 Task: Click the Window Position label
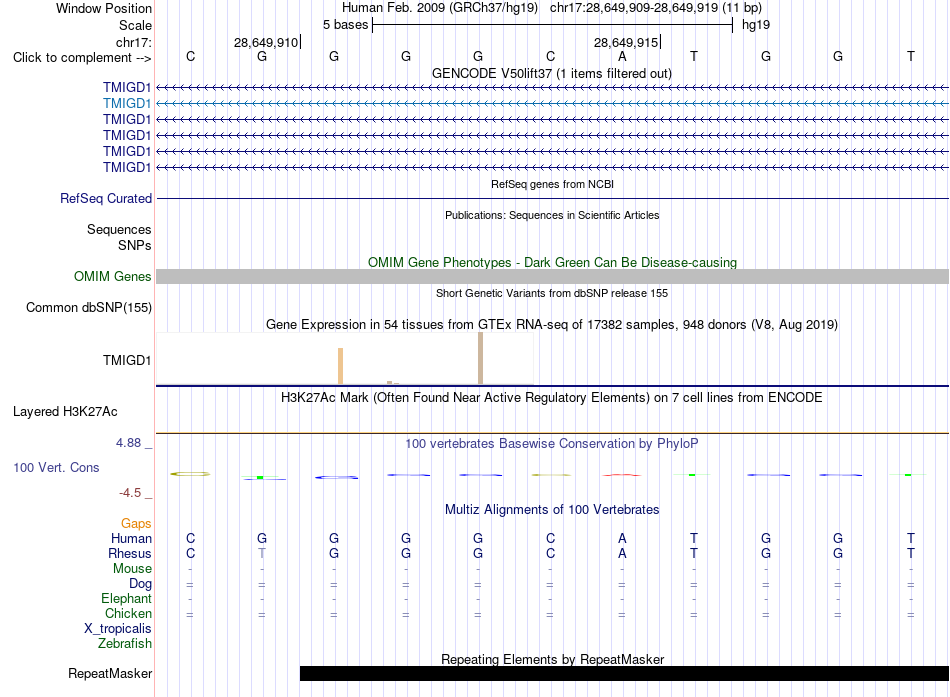(104, 8)
